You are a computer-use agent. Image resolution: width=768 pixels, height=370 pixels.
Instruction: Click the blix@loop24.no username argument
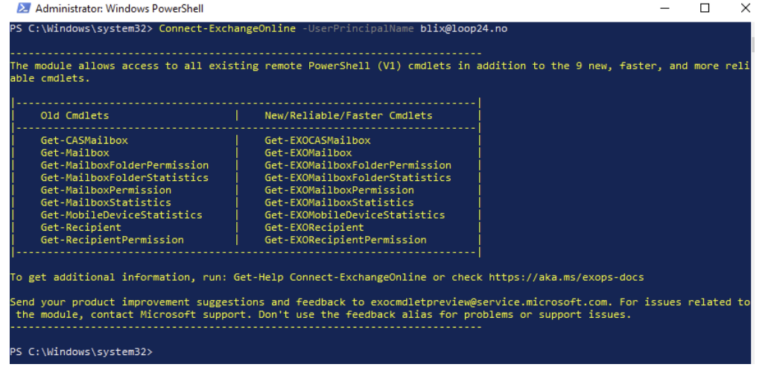click(464, 29)
